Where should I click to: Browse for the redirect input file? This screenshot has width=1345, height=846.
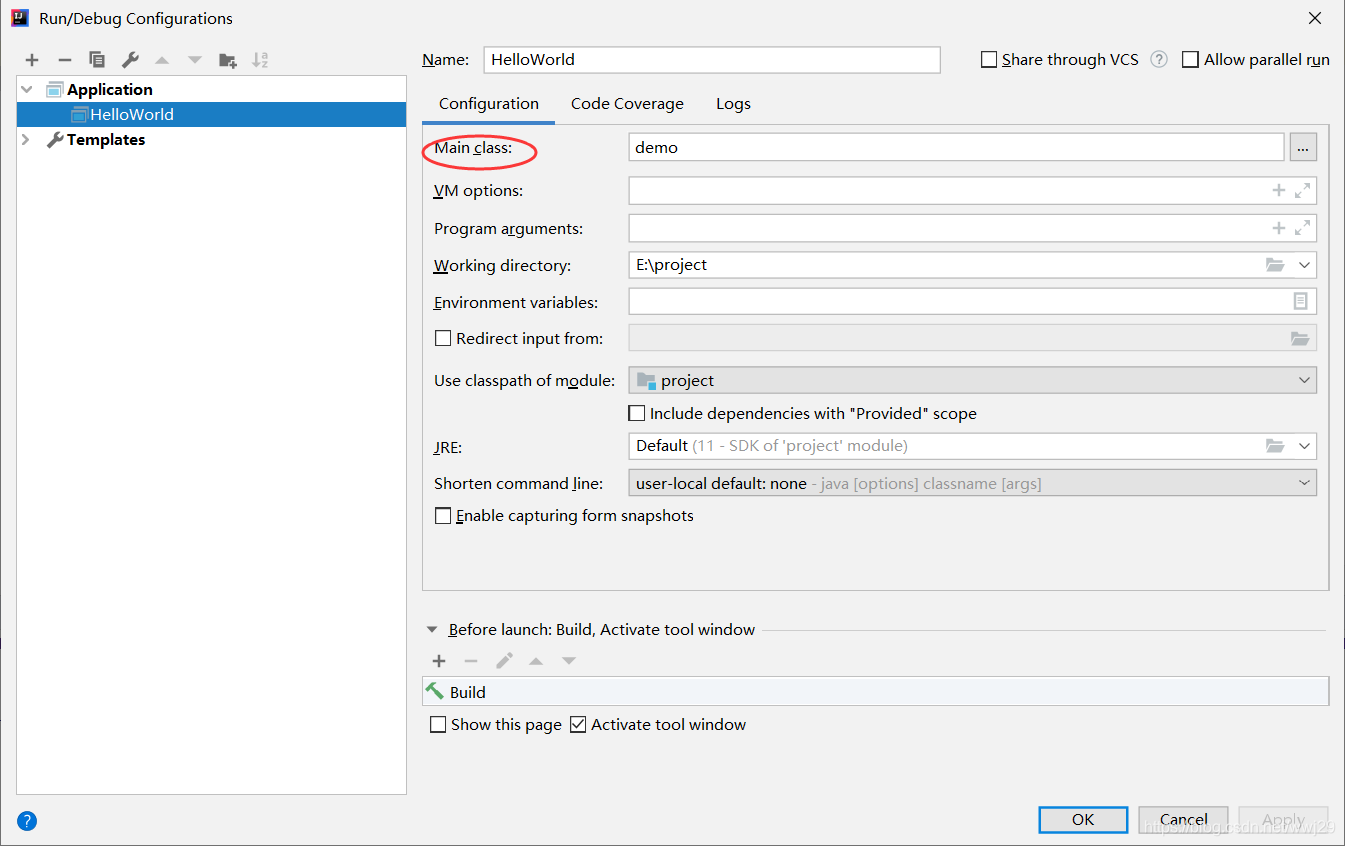coord(1300,338)
